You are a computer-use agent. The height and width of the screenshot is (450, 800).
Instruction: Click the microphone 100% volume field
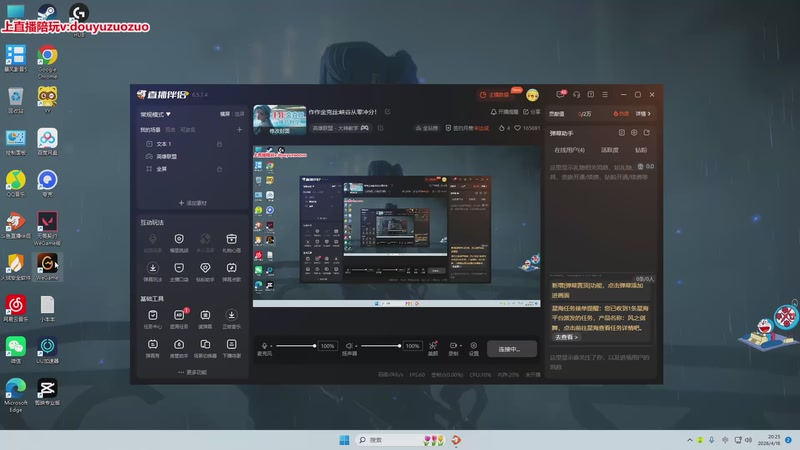(x=328, y=346)
